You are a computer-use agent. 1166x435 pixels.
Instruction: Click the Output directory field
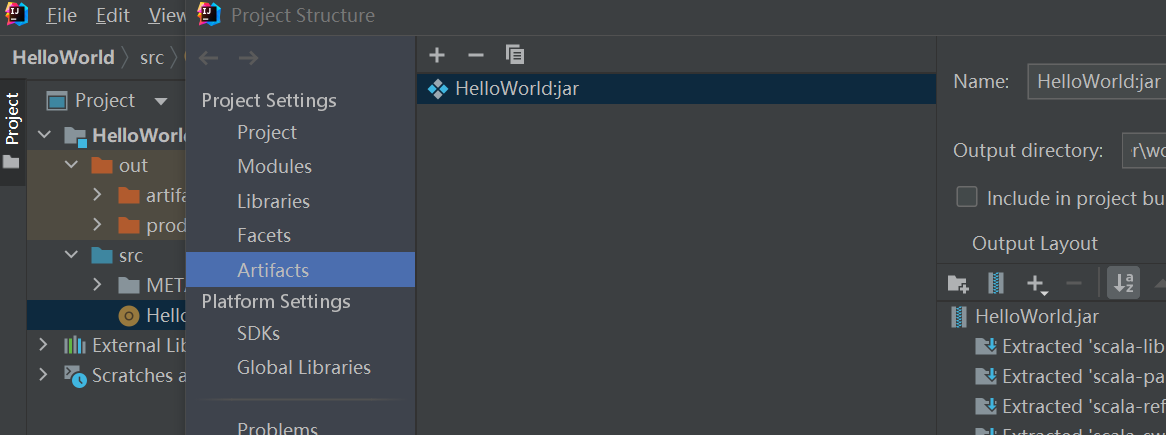(x=1144, y=150)
